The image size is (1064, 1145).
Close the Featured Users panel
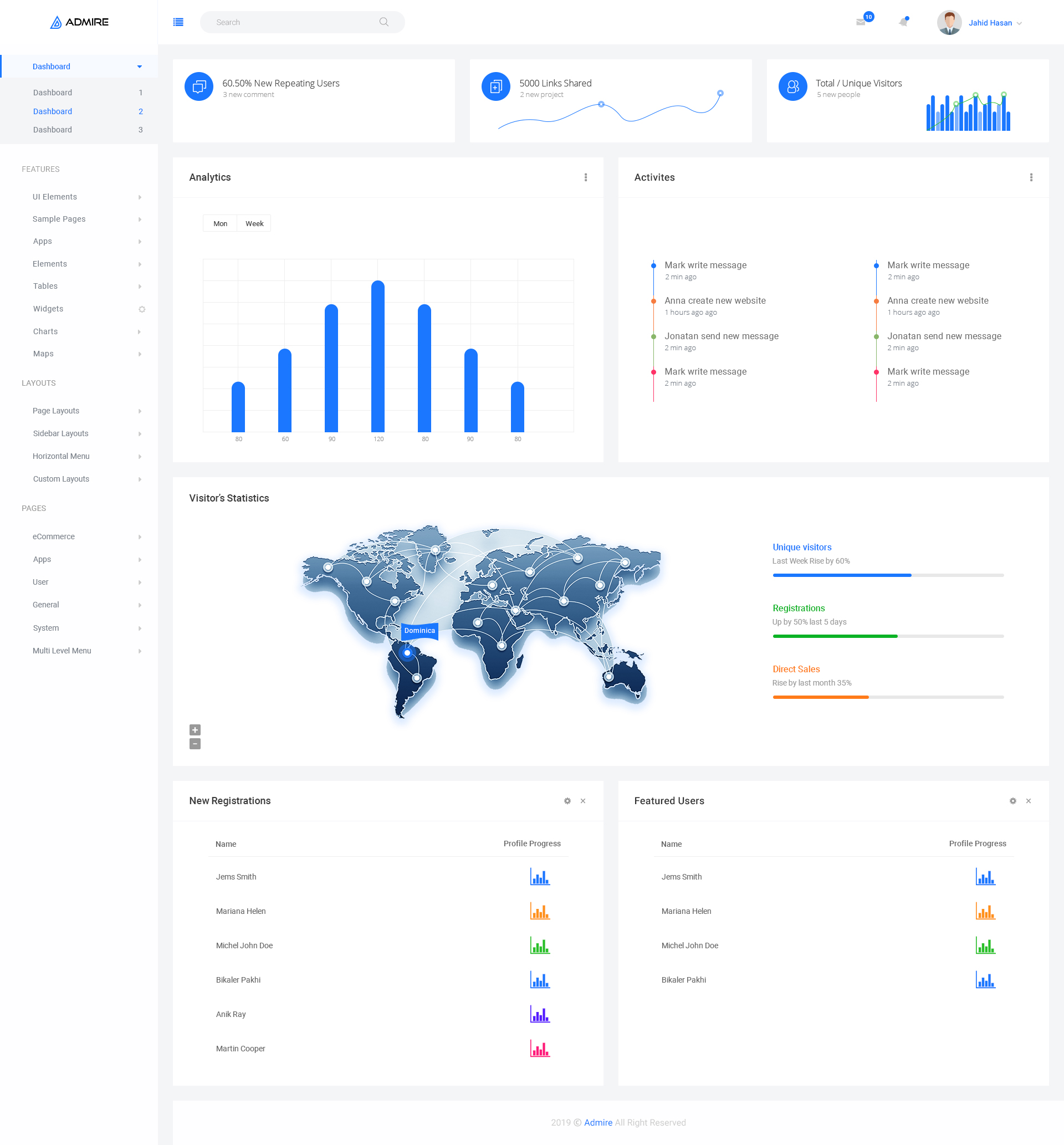[1029, 801]
